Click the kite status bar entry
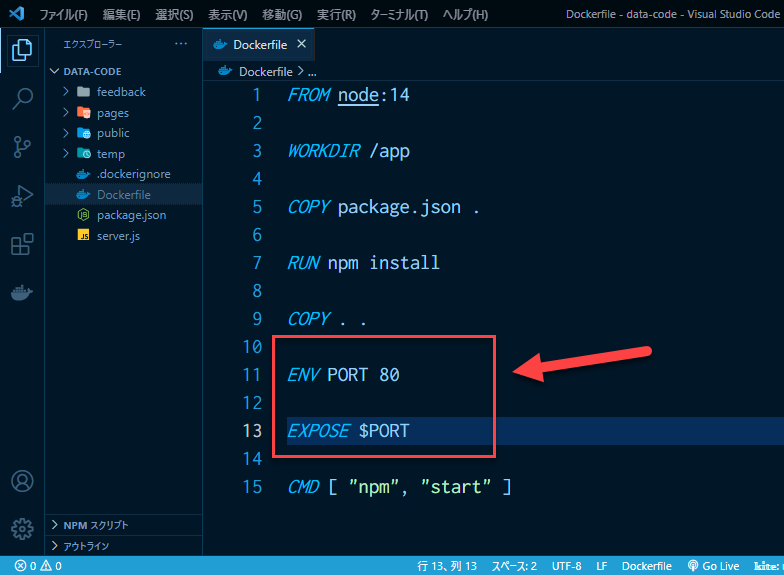784x575 pixels. click(768, 566)
